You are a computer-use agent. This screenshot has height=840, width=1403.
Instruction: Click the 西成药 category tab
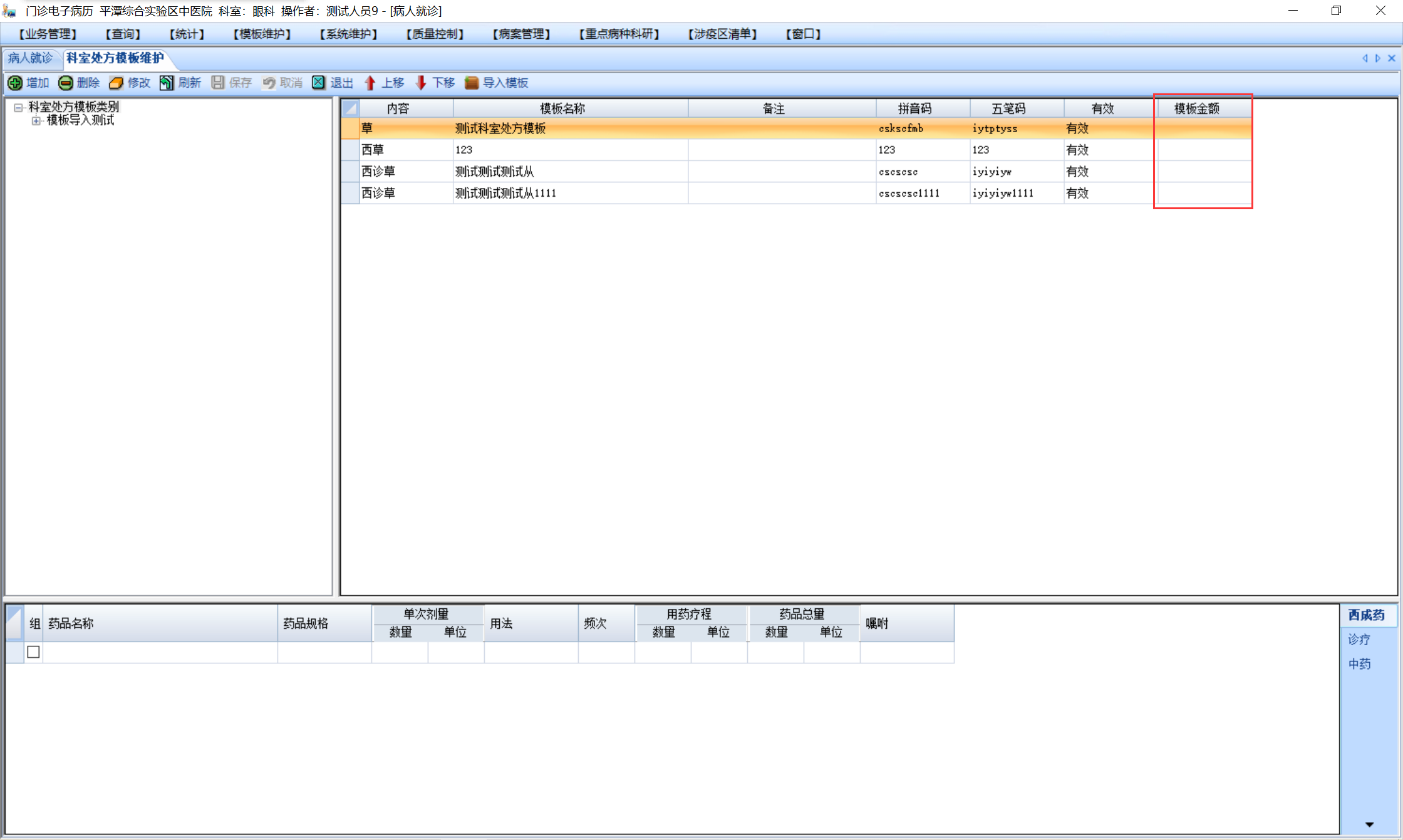coord(1366,615)
